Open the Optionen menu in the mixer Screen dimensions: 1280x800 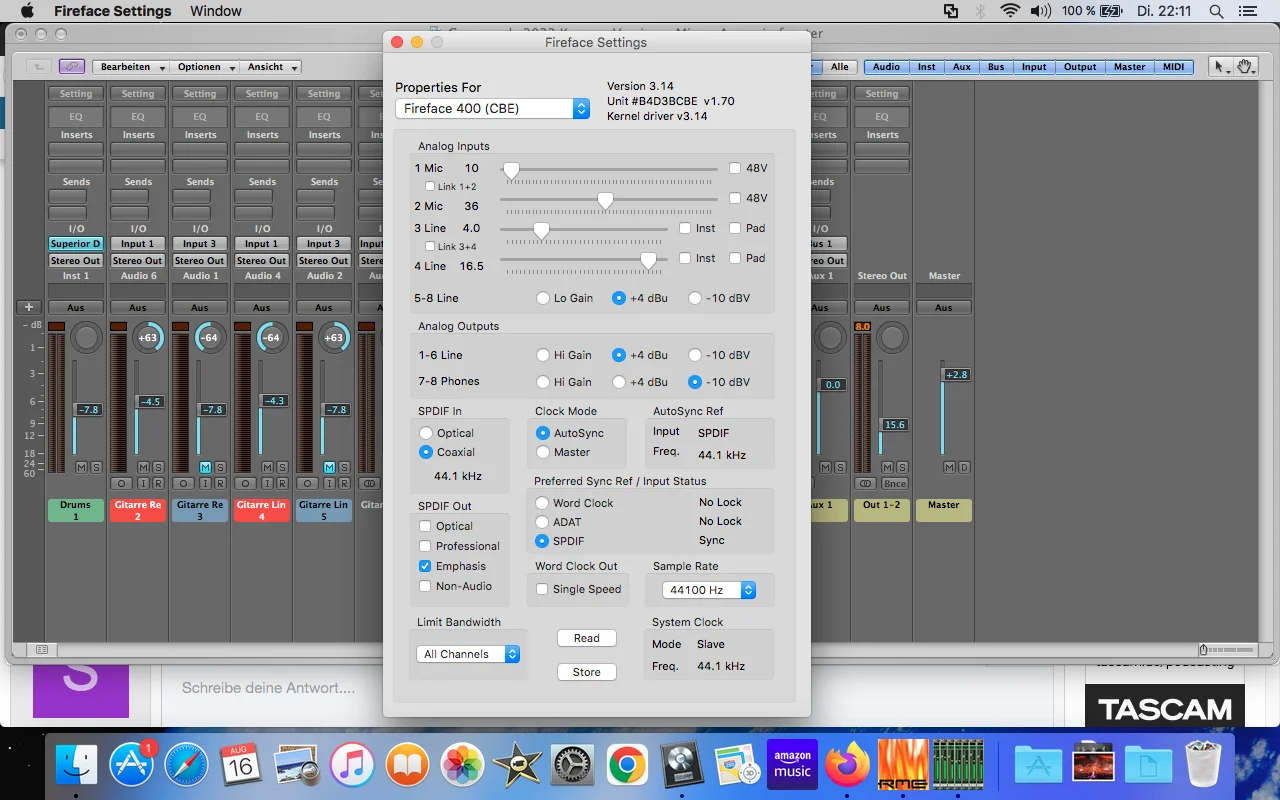[204, 67]
